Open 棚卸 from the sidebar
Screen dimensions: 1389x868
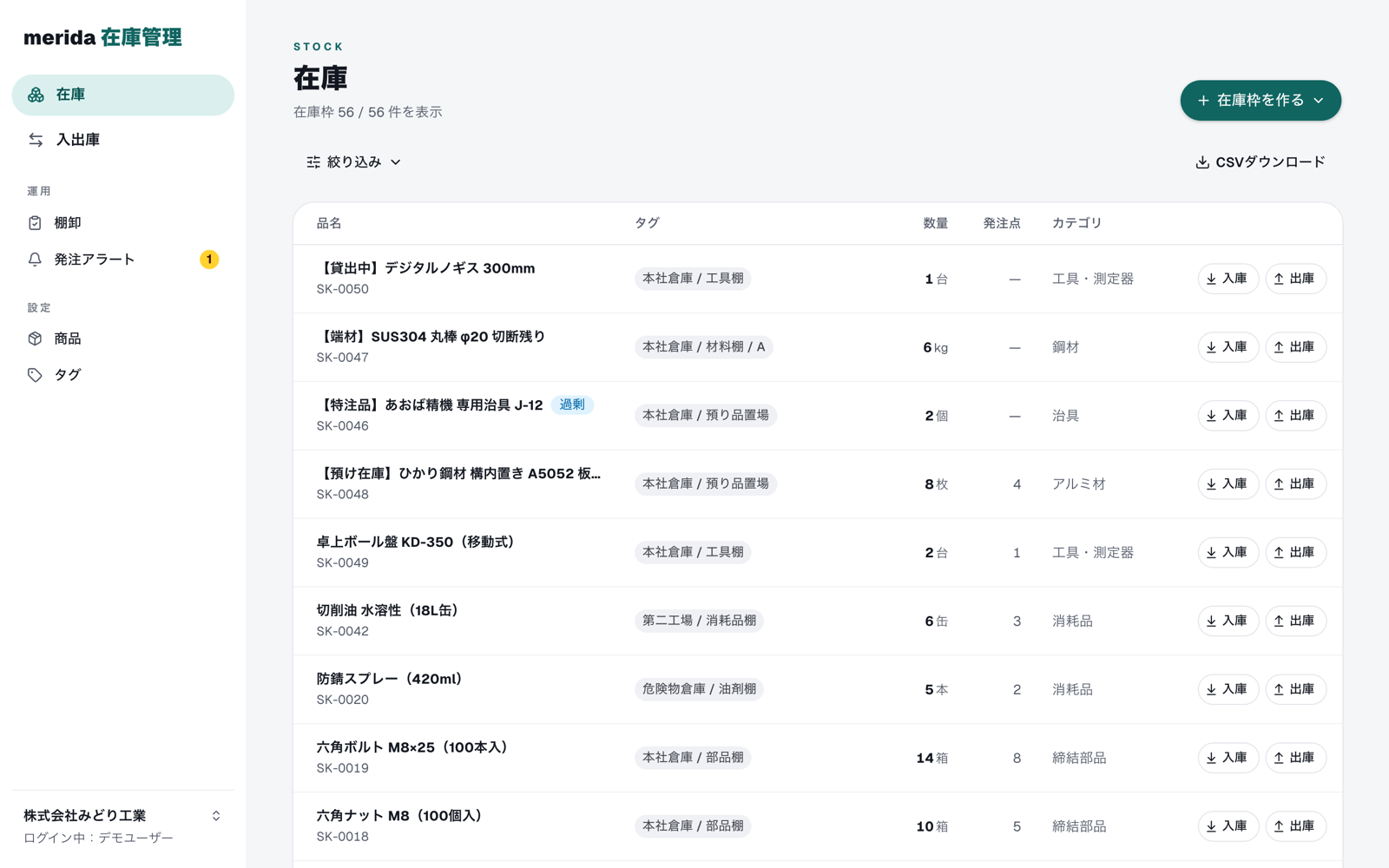(123, 223)
